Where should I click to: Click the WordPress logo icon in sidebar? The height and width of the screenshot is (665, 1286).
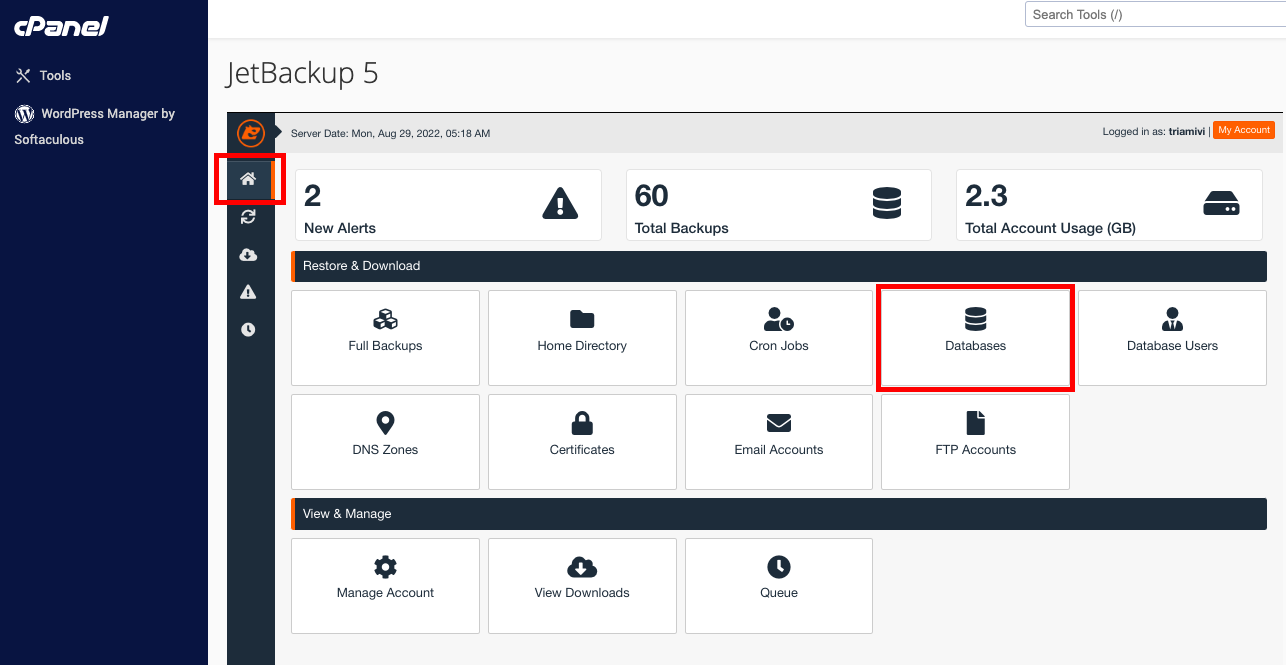[x=24, y=114]
